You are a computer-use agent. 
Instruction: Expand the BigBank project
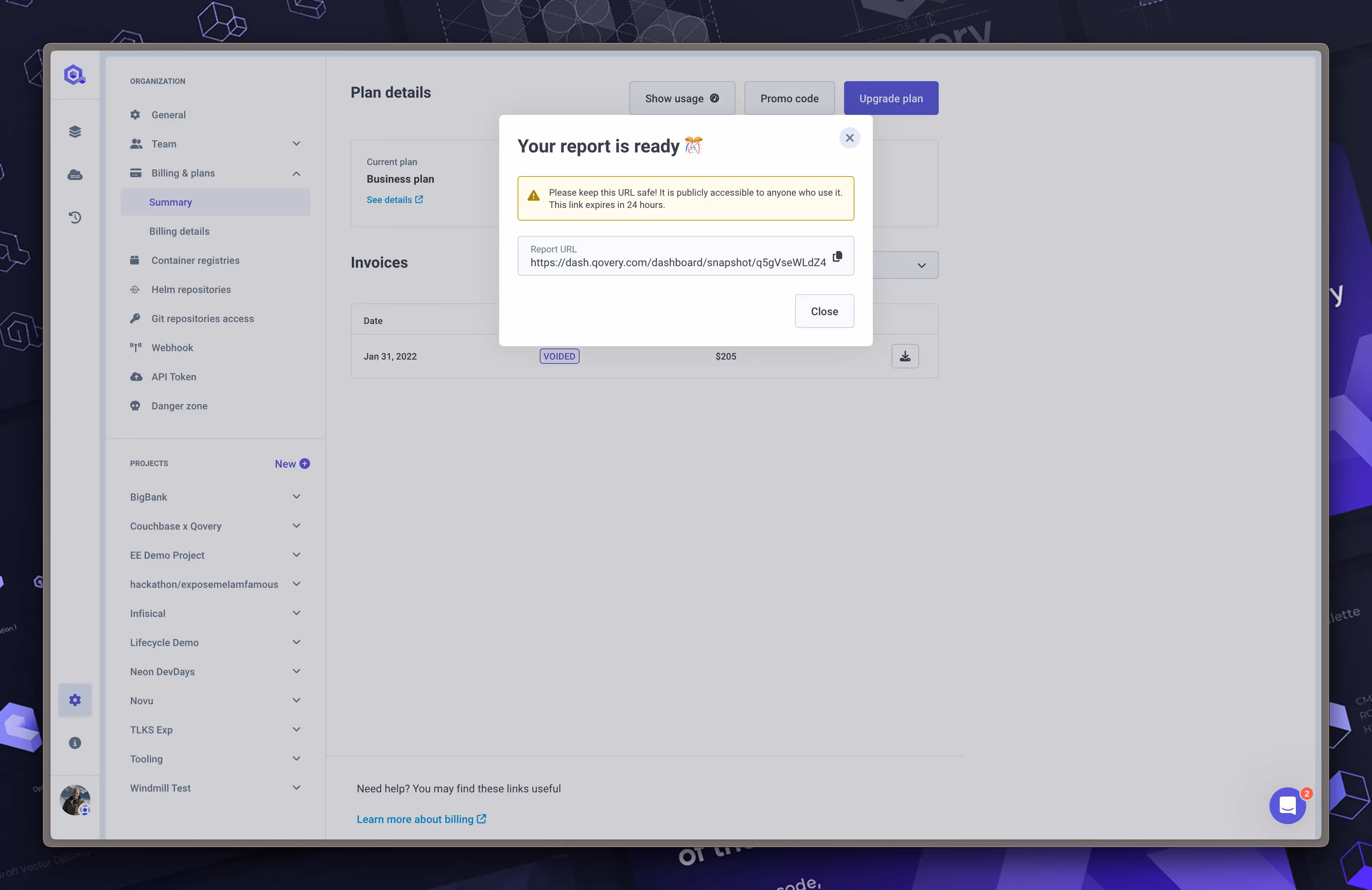point(296,497)
